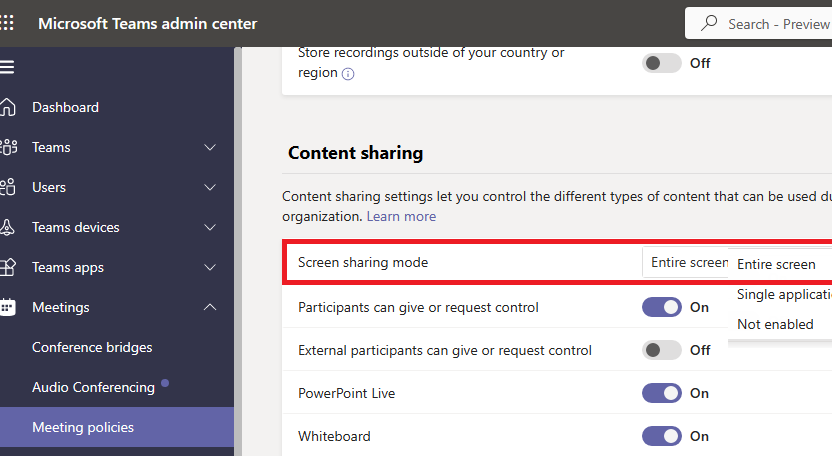This screenshot has height=456, width=832.
Task: Click the Teams apps label
Action: pyautogui.click(x=68, y=268)
